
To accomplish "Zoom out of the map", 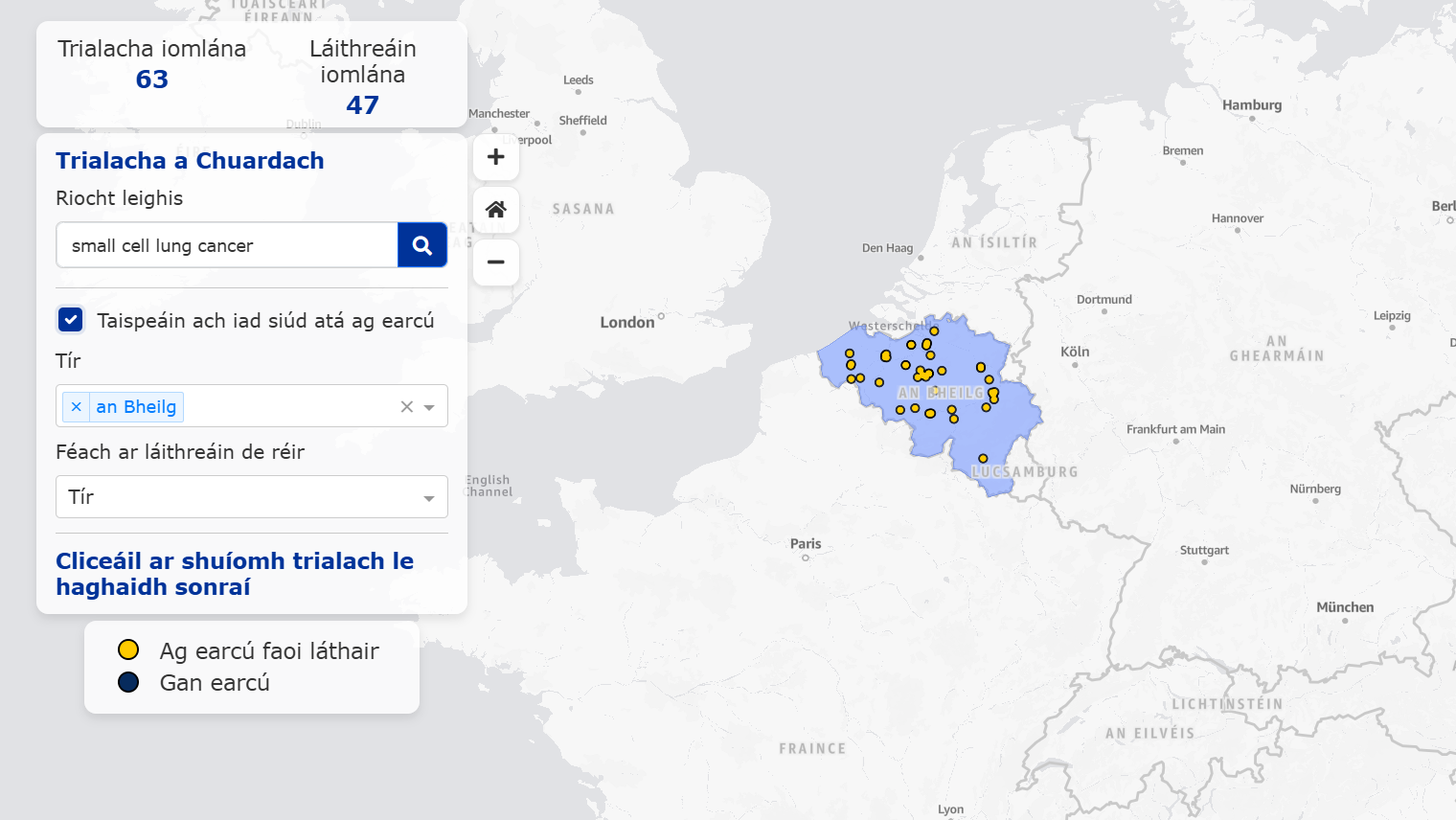I will click(x=495, y=262).
